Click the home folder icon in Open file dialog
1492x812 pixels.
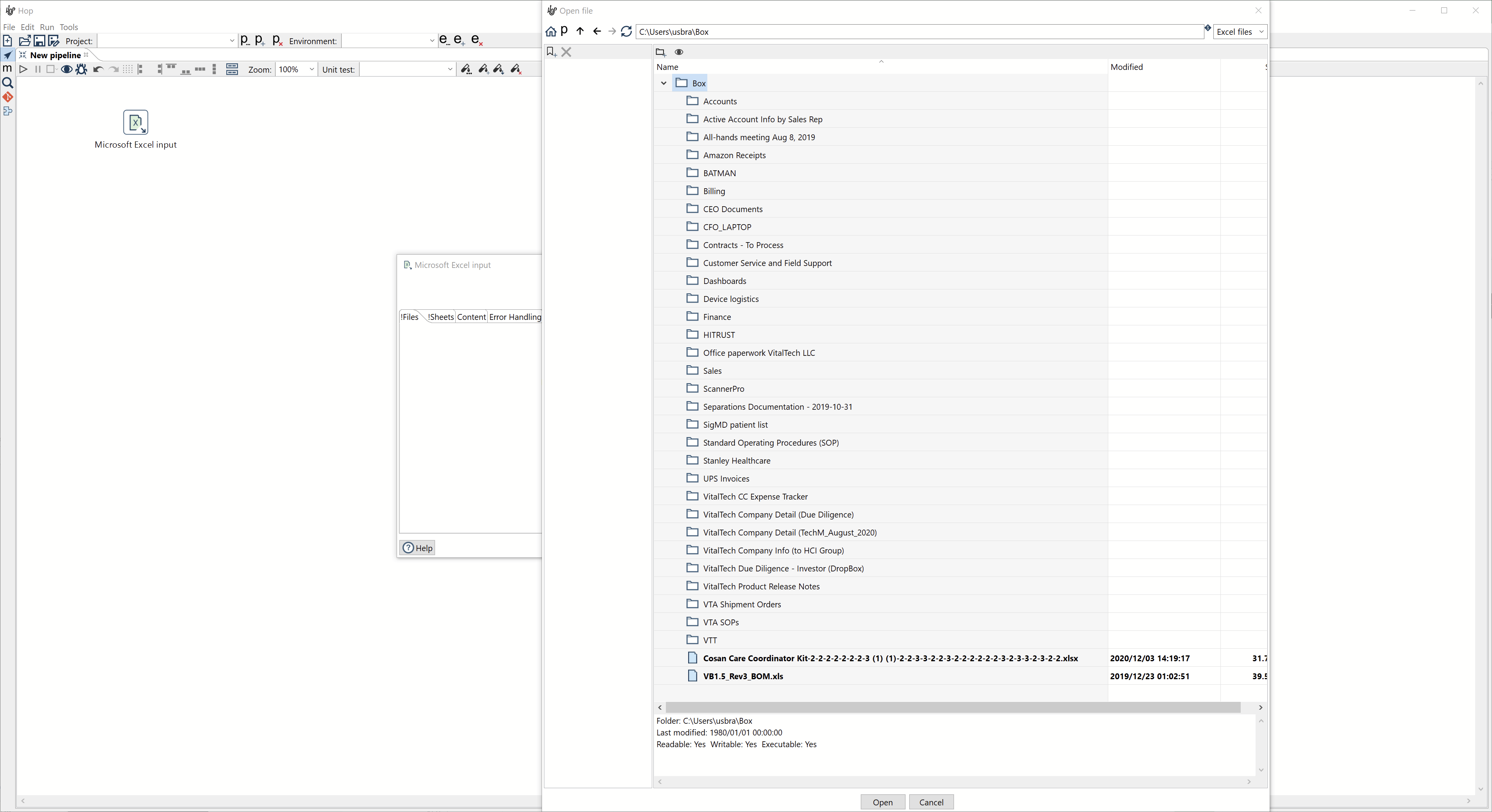point(551,32)
